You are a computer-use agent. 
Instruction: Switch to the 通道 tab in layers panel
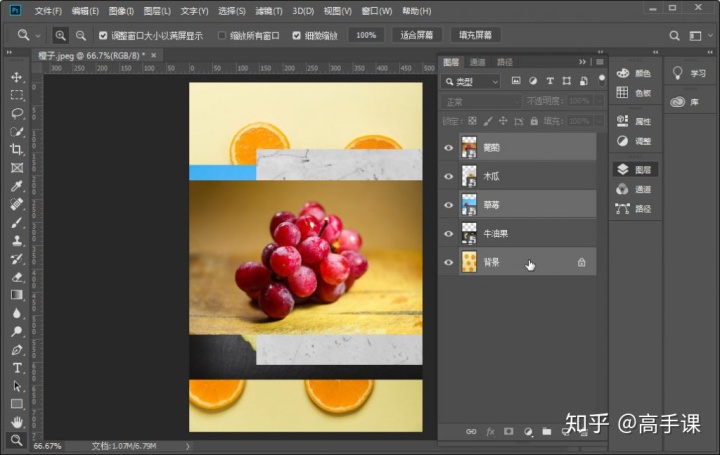coord(477,62)
